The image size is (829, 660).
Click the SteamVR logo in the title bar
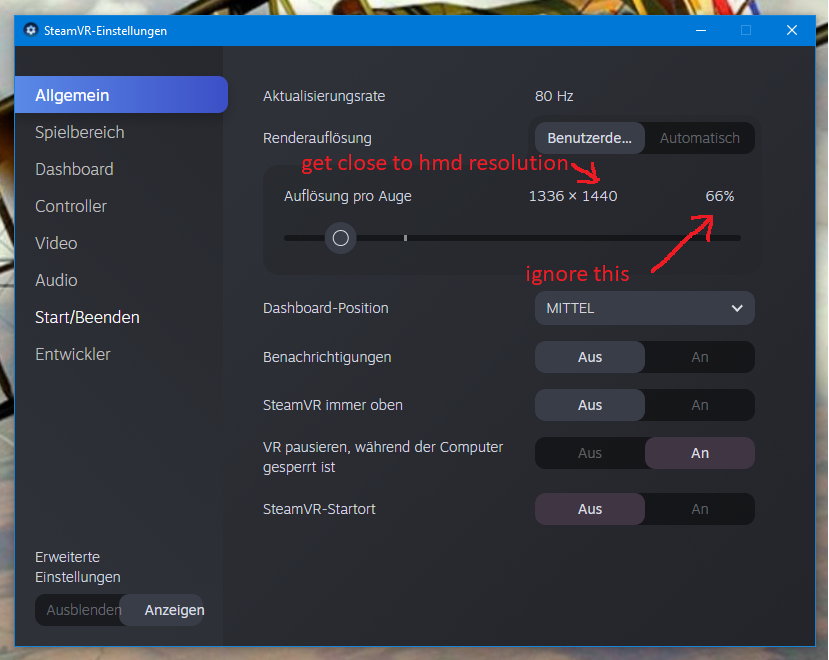click(30, 30)
